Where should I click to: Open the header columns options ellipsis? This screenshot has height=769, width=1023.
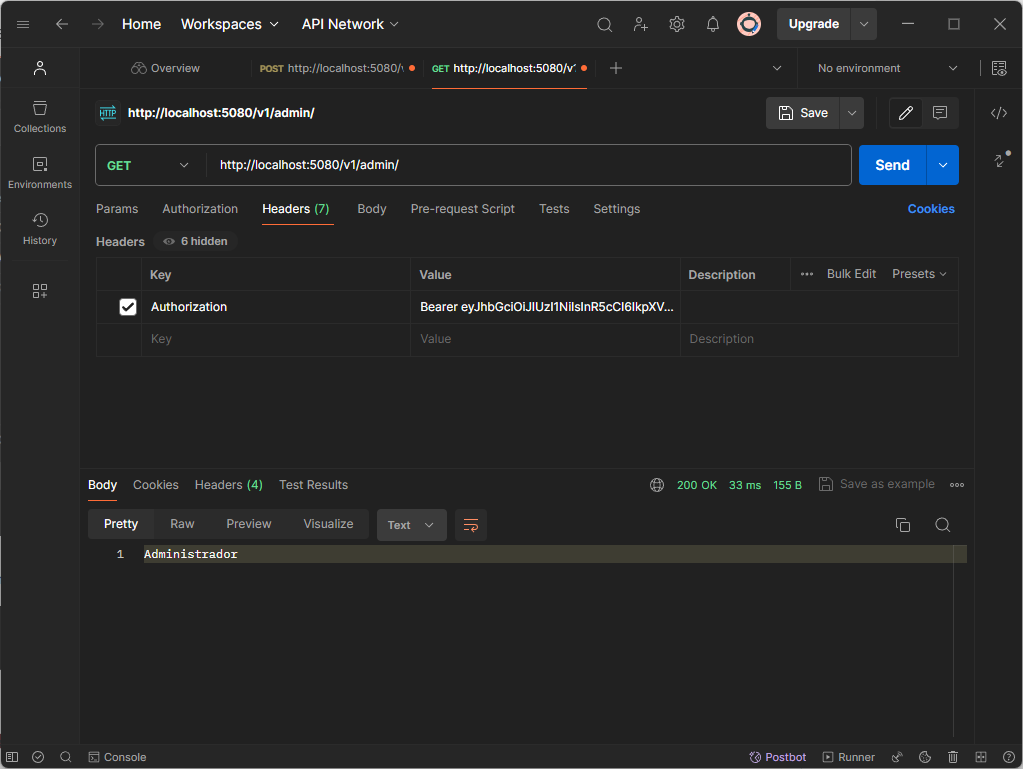pyautogui.click(x=807, y=275)
